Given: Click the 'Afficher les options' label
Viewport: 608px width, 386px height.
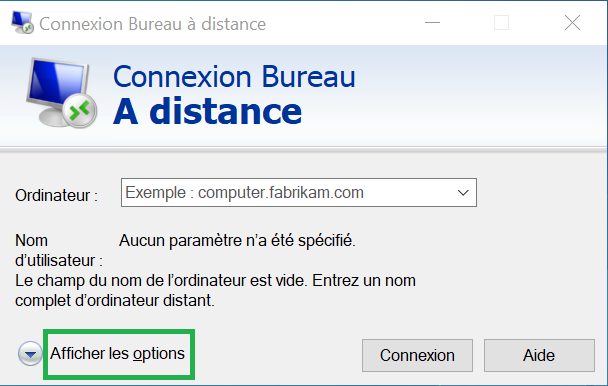Looking at the screenshot, I should point(117,354).
